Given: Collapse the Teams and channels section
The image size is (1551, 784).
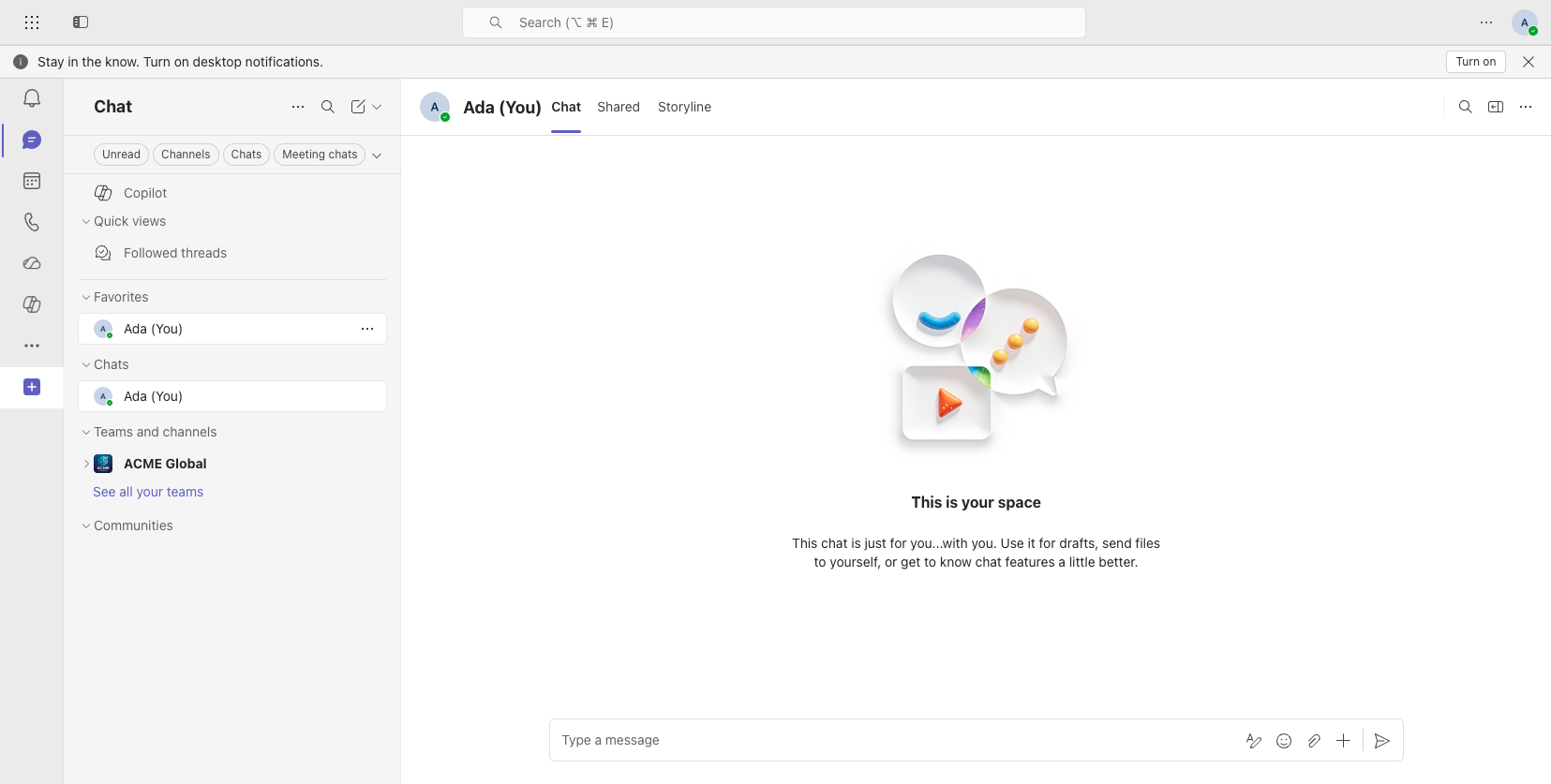Looking at the screenshot, I should tap(86, 433).
